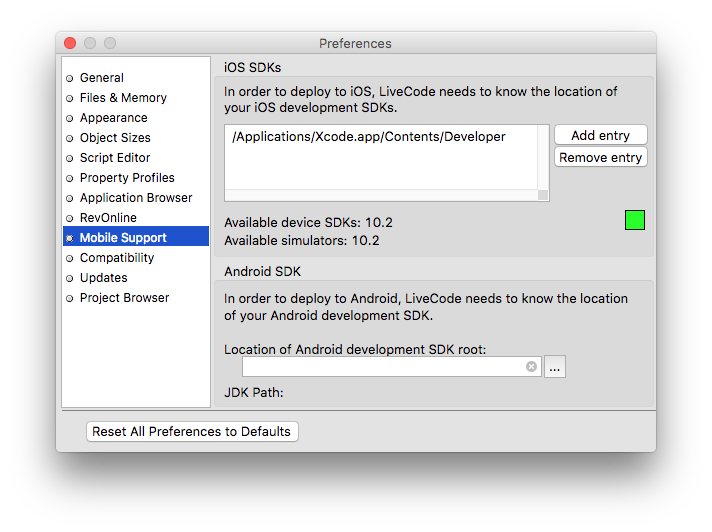Image resolution: width=712 pixels, height=532 pixels.
Task: Open Files & Memory preferences
Action: 123,98
